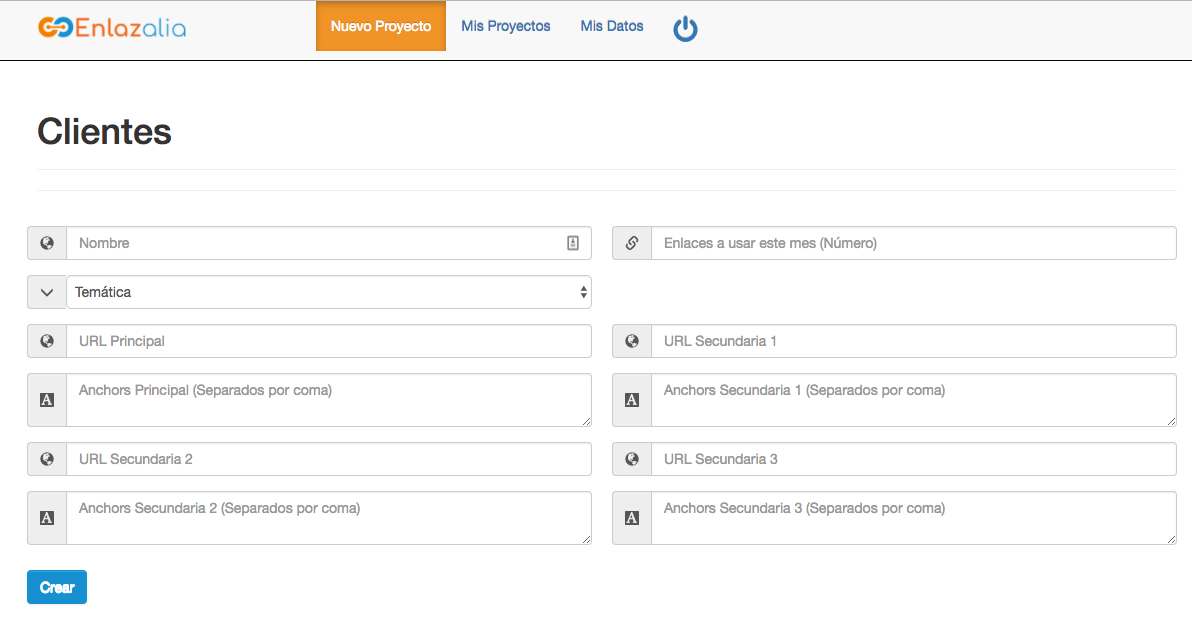Click the globe icon beside URL Secundaria 1

pos(632,341)
